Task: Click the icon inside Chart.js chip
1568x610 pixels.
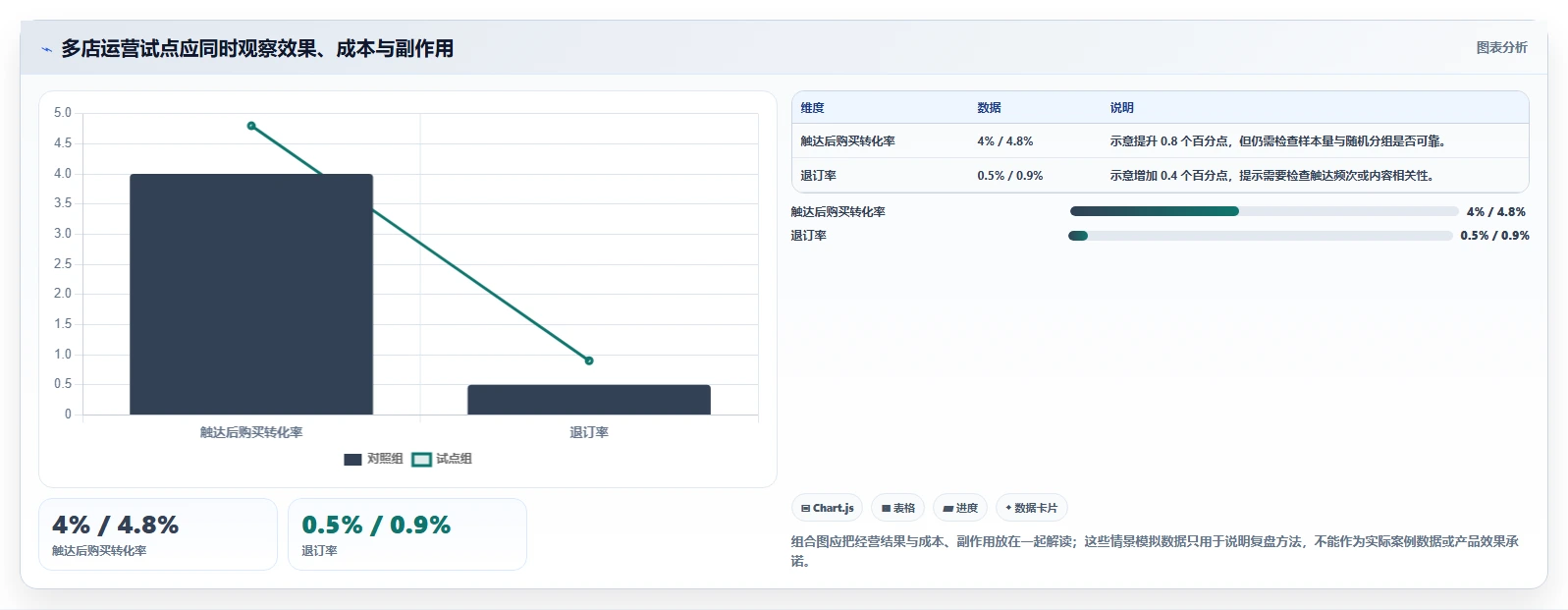Action: [805, 508]
